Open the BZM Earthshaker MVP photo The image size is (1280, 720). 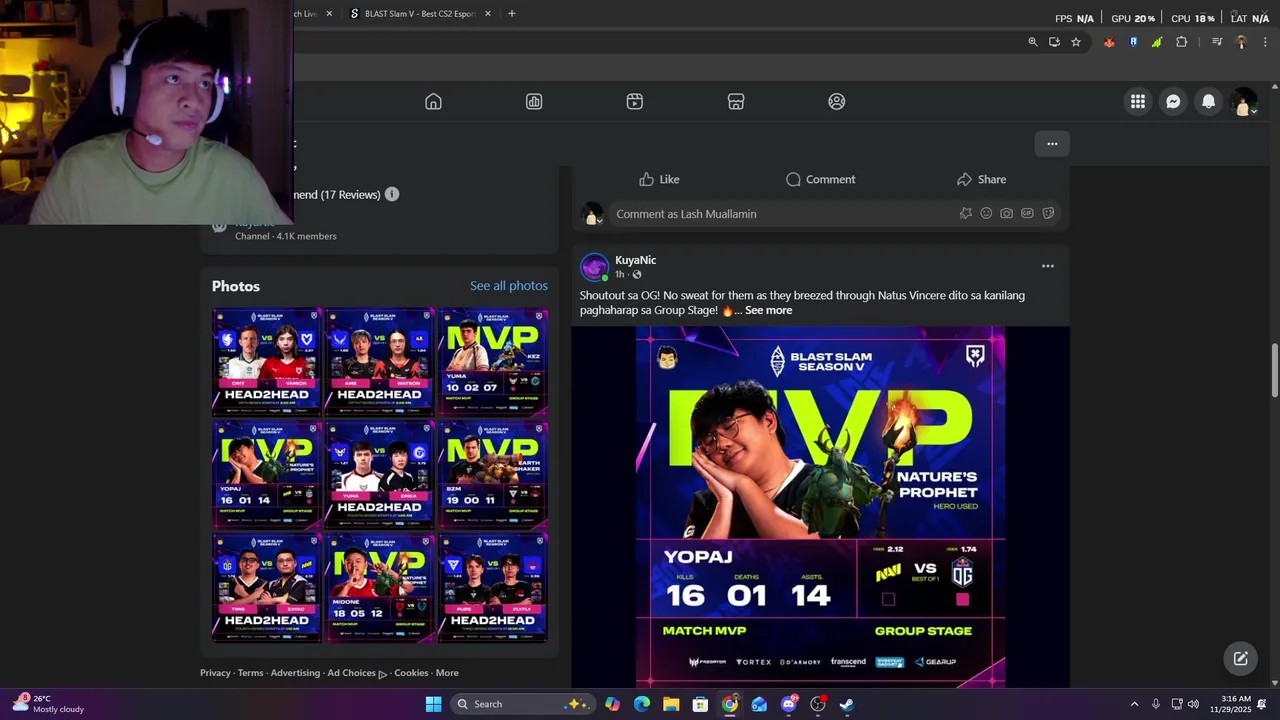(493, 474)
